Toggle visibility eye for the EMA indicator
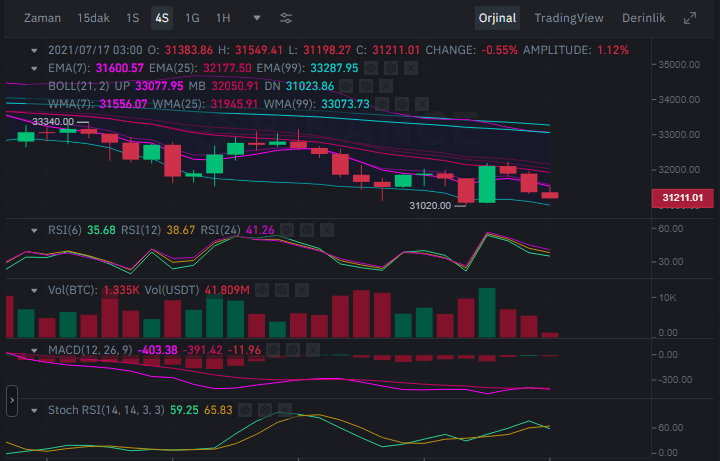The height and width of the screenshot is (461, 720). click(371, 68)
